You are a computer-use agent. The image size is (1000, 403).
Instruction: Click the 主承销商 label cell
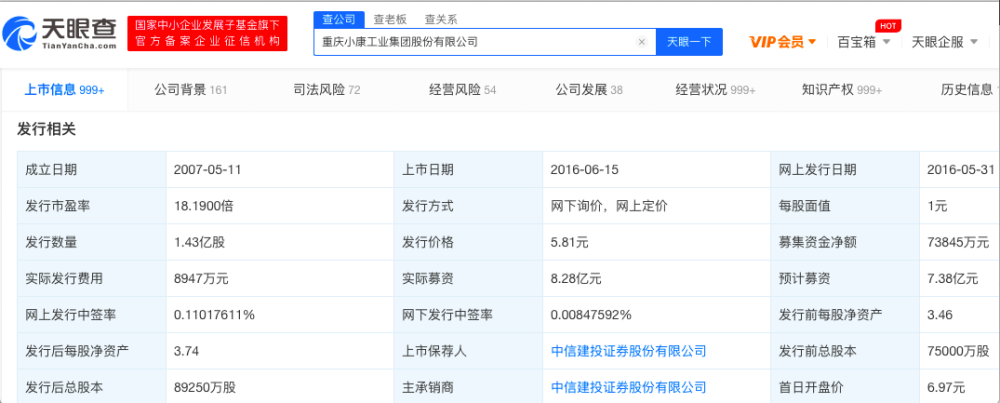pyautogui.click(x=468, y=387)
